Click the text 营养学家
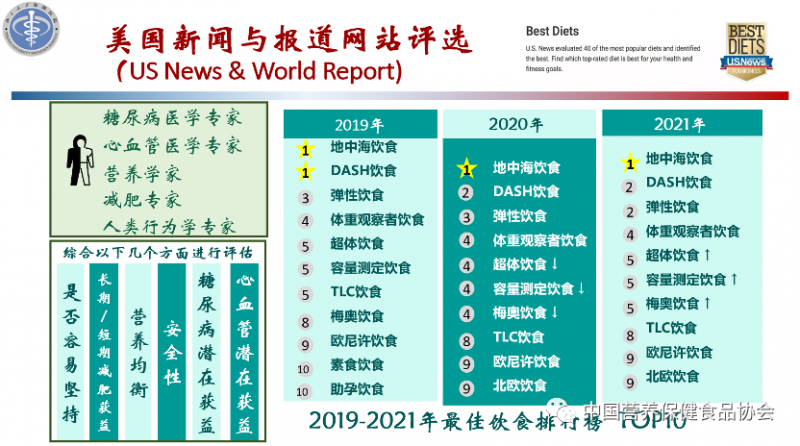Viewport: 800px width, 446px height. pos(142,174)
